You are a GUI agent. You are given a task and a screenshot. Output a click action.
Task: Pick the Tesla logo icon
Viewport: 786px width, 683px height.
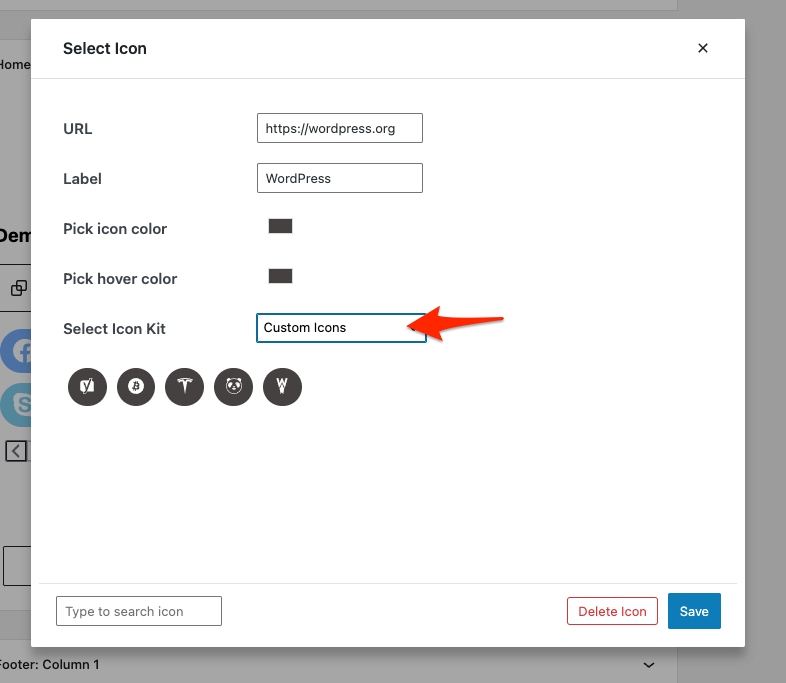(184, 386)
